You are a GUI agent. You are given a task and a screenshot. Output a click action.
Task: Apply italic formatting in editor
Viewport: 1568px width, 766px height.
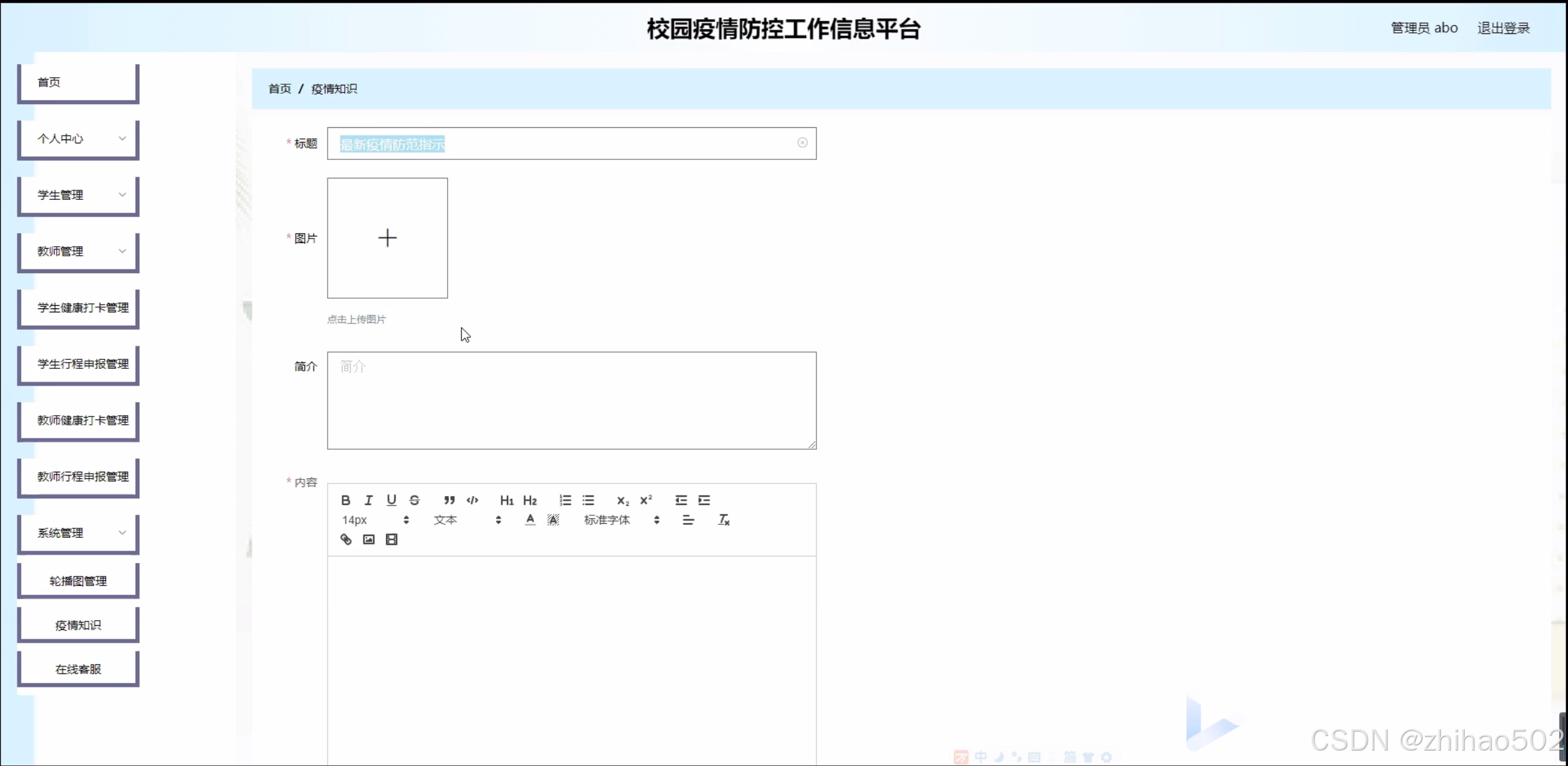tap(369, 500)
